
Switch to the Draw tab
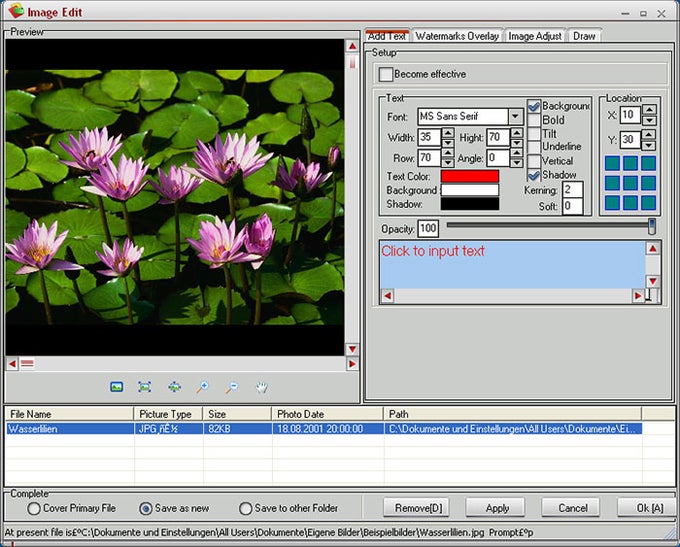pyautogui.click(x=584, y=36)
